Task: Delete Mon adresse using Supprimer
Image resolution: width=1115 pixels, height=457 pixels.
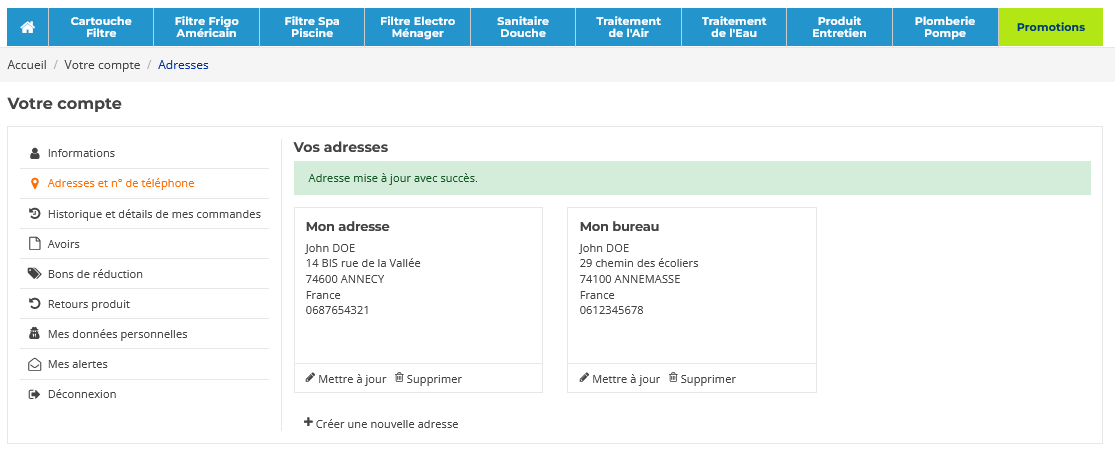Action: point(428,379)
